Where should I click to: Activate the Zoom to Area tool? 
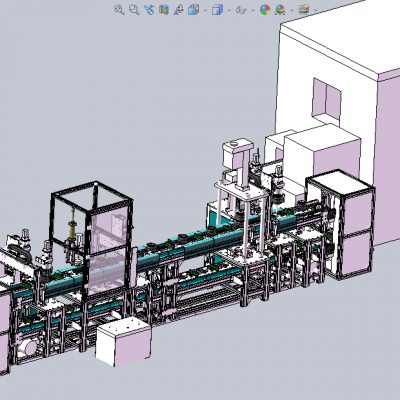pyautogui.click(x=134, y=10)
